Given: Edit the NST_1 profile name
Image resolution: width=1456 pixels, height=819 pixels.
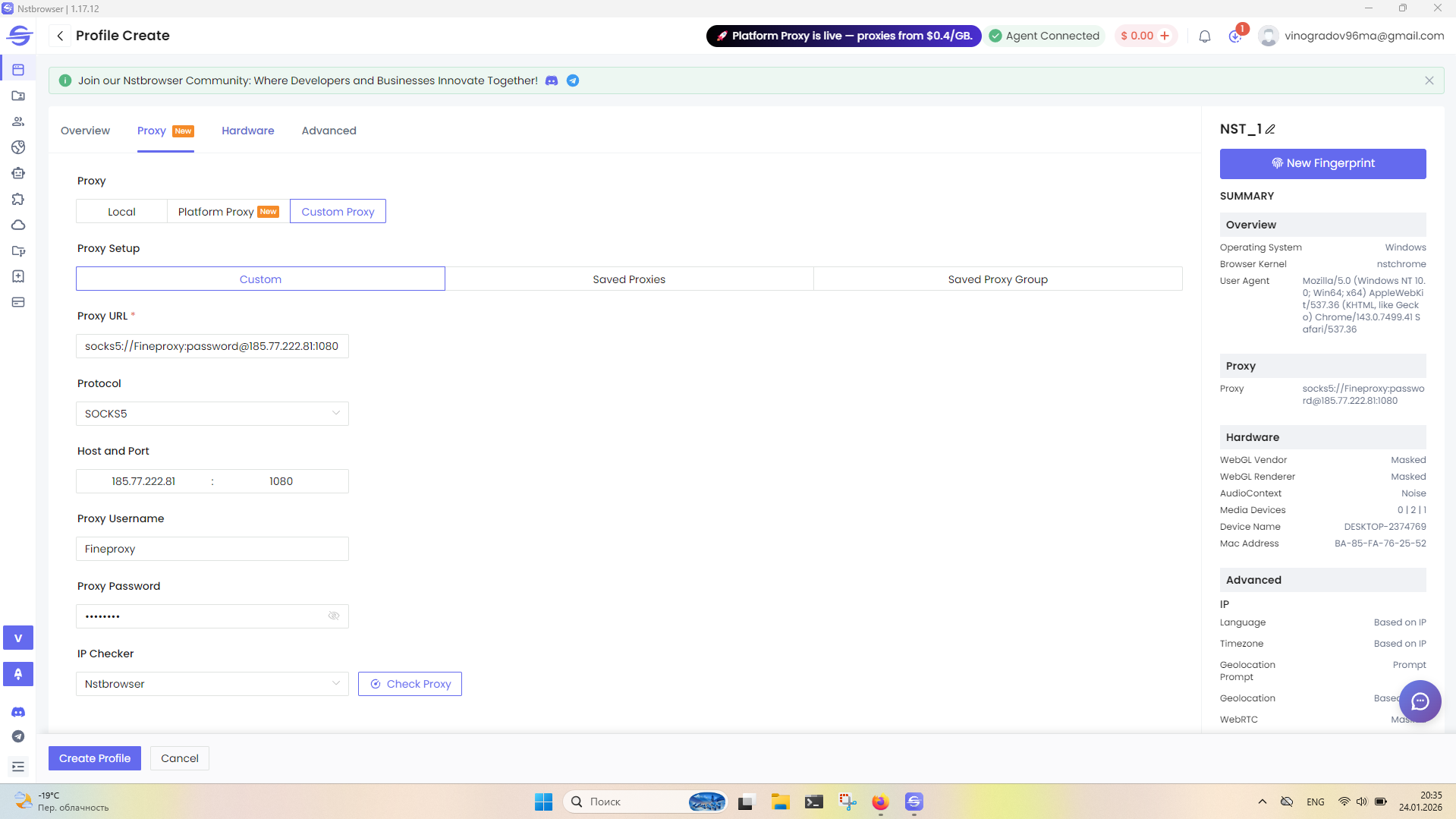Looking at the screenshot, I should point(1270,129).
